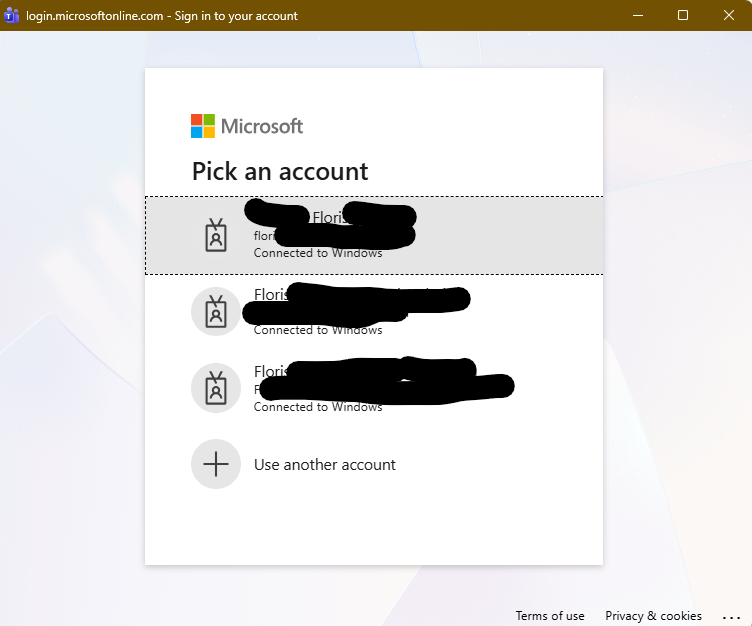This screenshot has height=626, width=752.
Task: Click the 'Pick an account' heading
Action: tap(280, 171)
